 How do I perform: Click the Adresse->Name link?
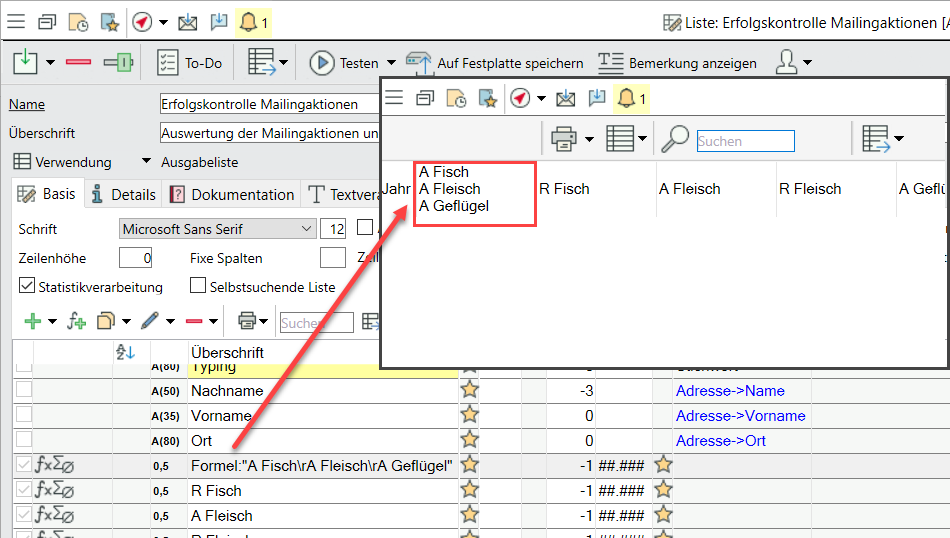pyautogui.click(x=730, y=391)
